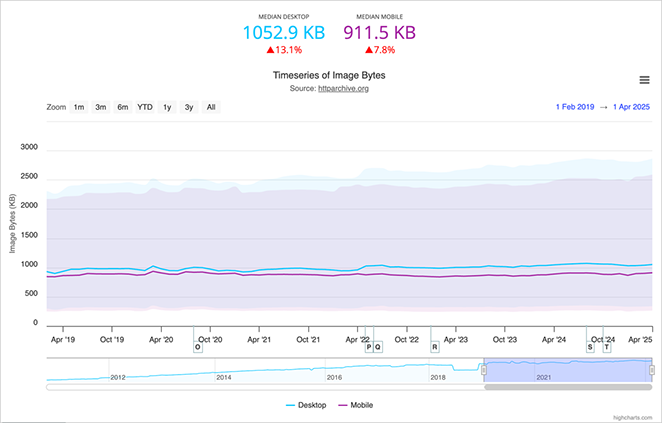The image size is (662, 423).
Task: Zoom chart to 1y range
Action: click(167, 107)
